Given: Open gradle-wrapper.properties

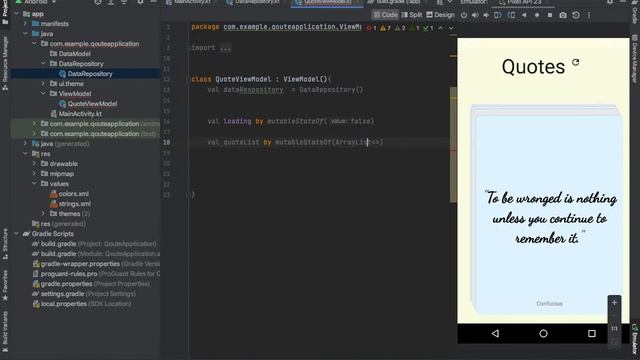Looking at the screenshot, I should [x=96, y=264].
